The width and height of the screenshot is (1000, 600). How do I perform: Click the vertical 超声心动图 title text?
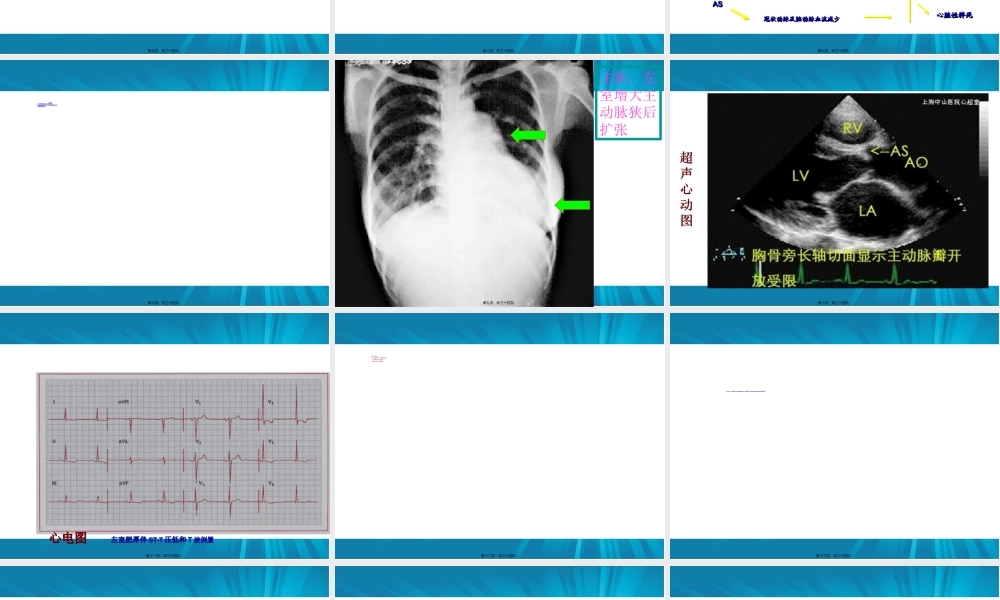coord(686,189)
